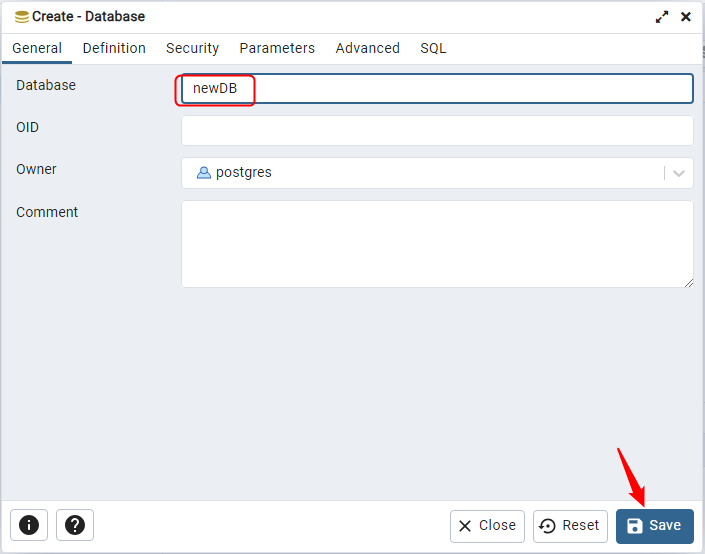
Task: Click the Close button
Action: 487,526
